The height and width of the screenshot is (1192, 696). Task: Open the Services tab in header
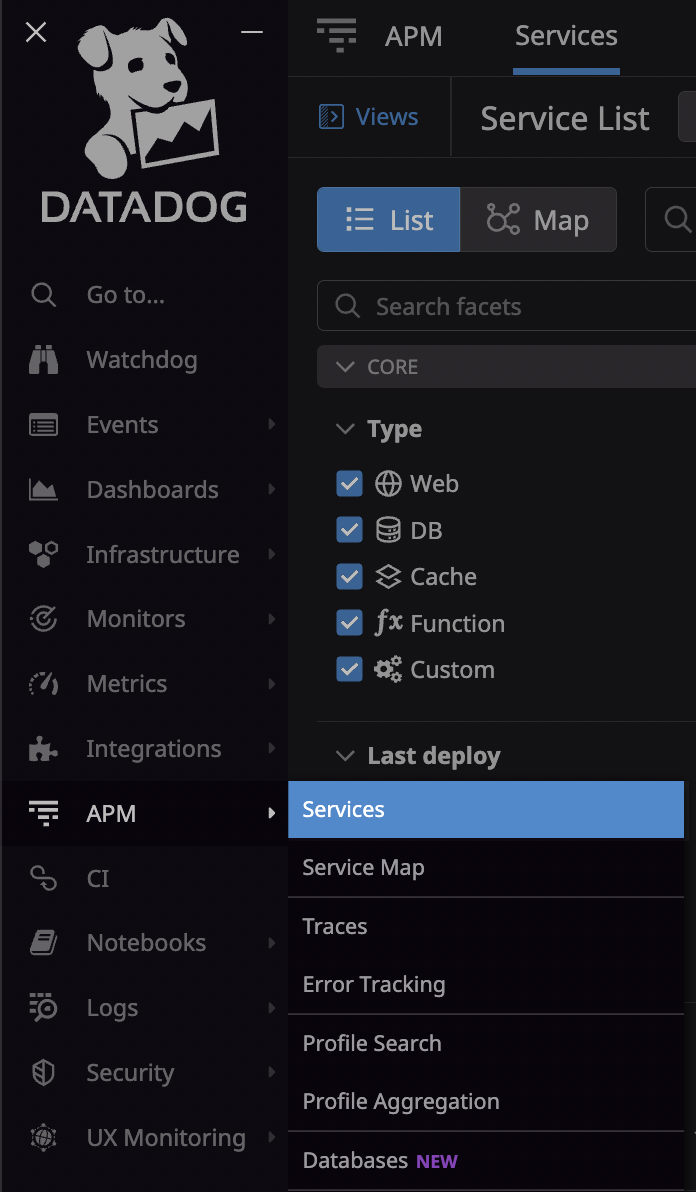pos(566,36)
